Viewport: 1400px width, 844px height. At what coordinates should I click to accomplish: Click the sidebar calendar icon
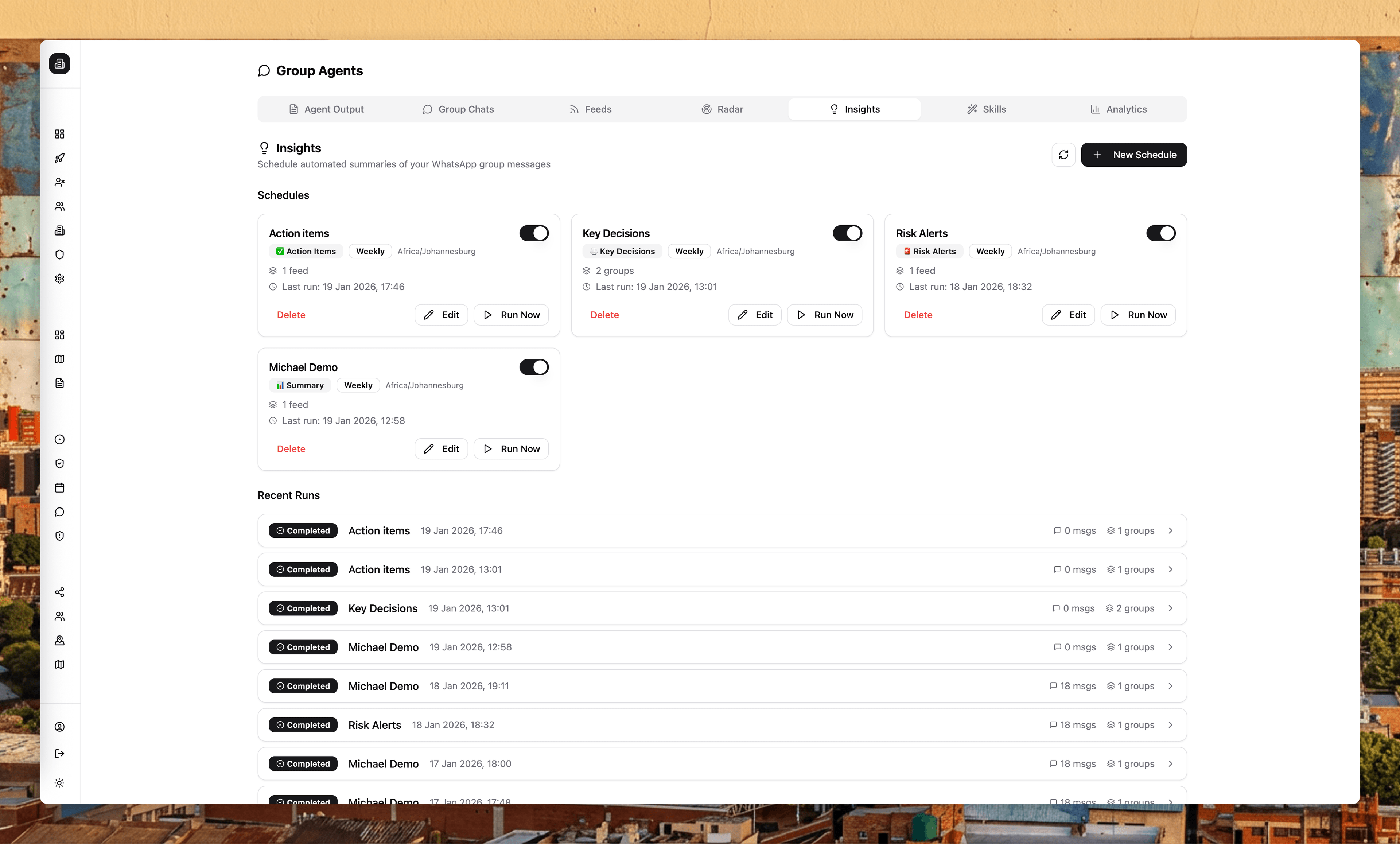pyautogui.click(x=60, y=488)
